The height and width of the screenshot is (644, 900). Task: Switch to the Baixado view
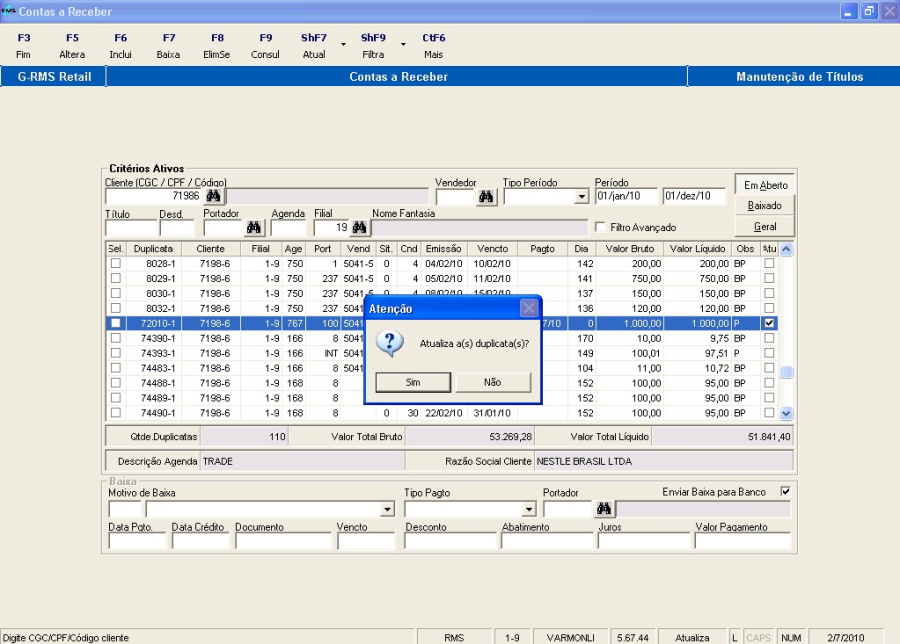pos(764,205)
